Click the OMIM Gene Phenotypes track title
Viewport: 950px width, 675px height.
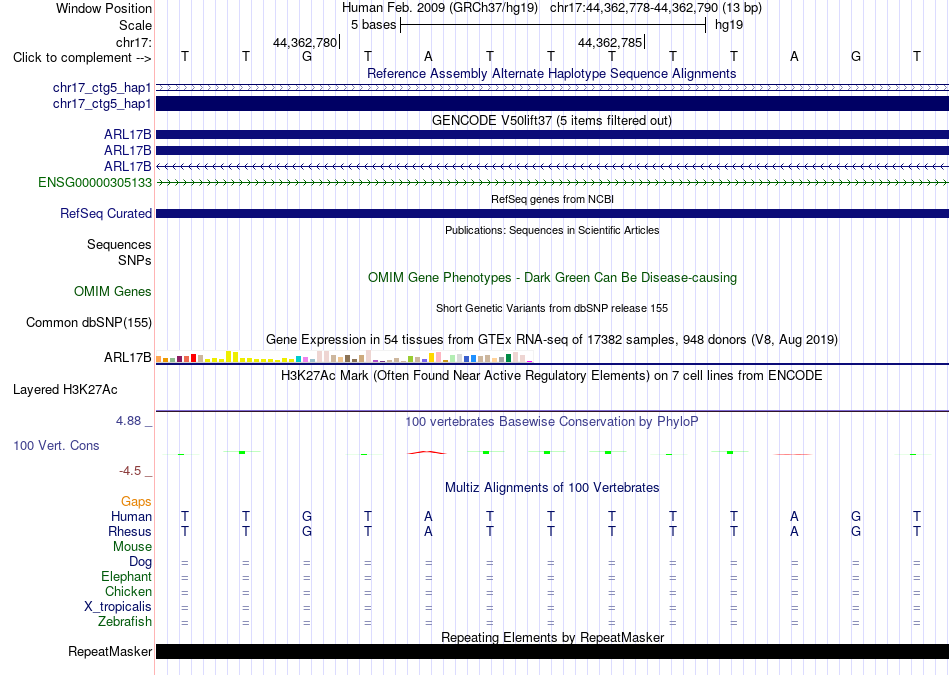click(x=552, y=278)
